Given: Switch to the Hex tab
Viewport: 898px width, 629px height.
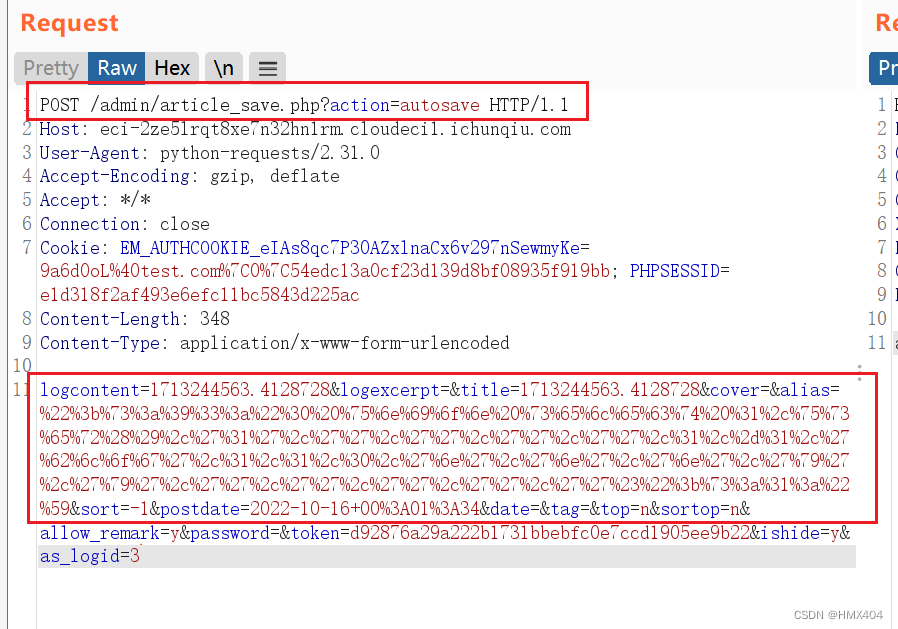Looking at the screenshot, I should point(172,68).
